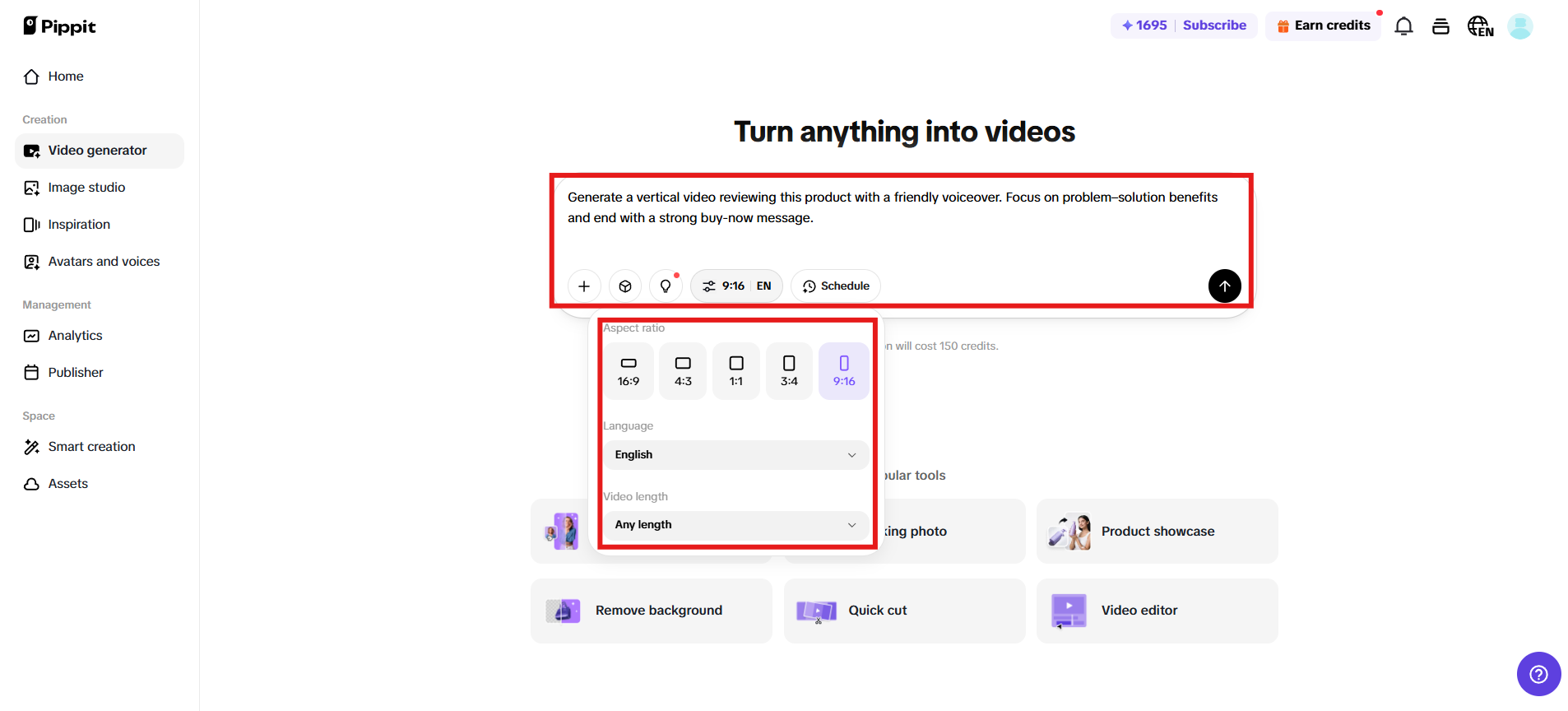
Task: Submit the prompt with arrow button
Action: point(1225,286)
